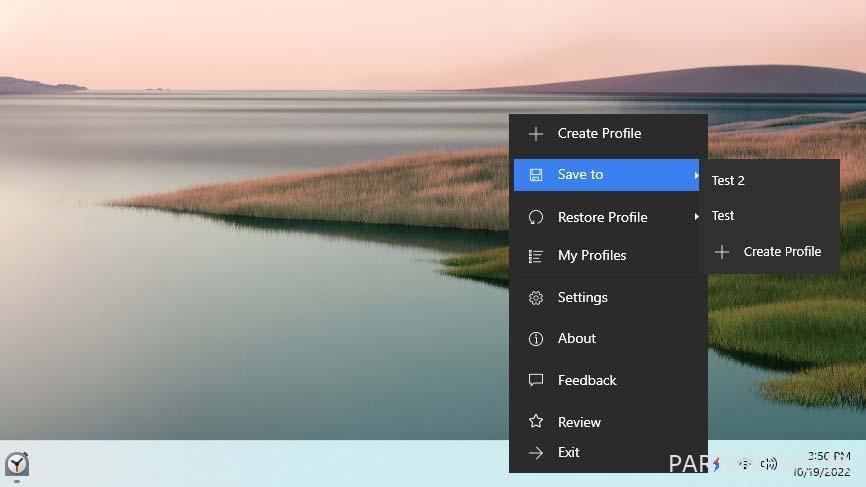The width and height of the screenshot is (866, 487).
Task: Choose Feedback in the context menu
Action: coord(608,380)
